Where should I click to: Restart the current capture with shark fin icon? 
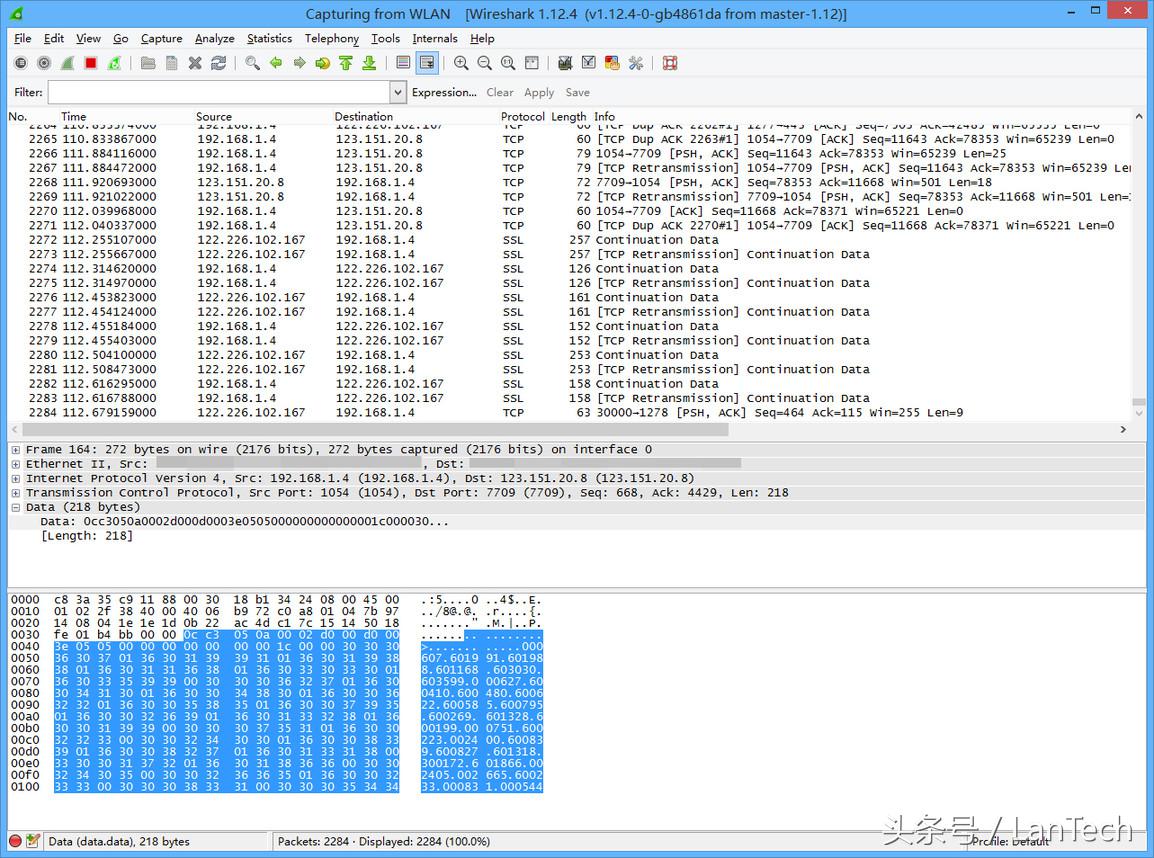pos(115,63)
